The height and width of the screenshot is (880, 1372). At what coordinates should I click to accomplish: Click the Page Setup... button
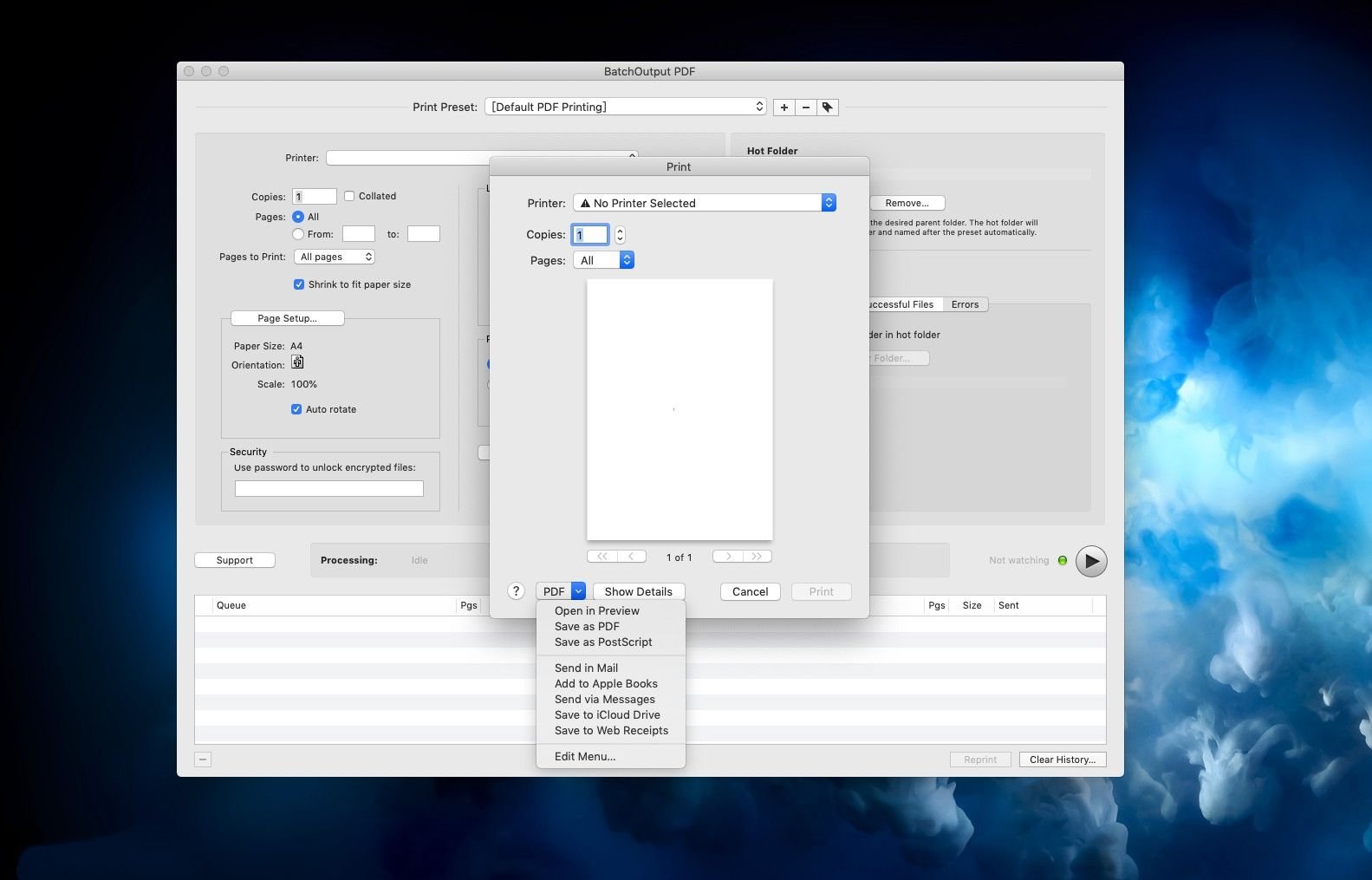point(287,318)
